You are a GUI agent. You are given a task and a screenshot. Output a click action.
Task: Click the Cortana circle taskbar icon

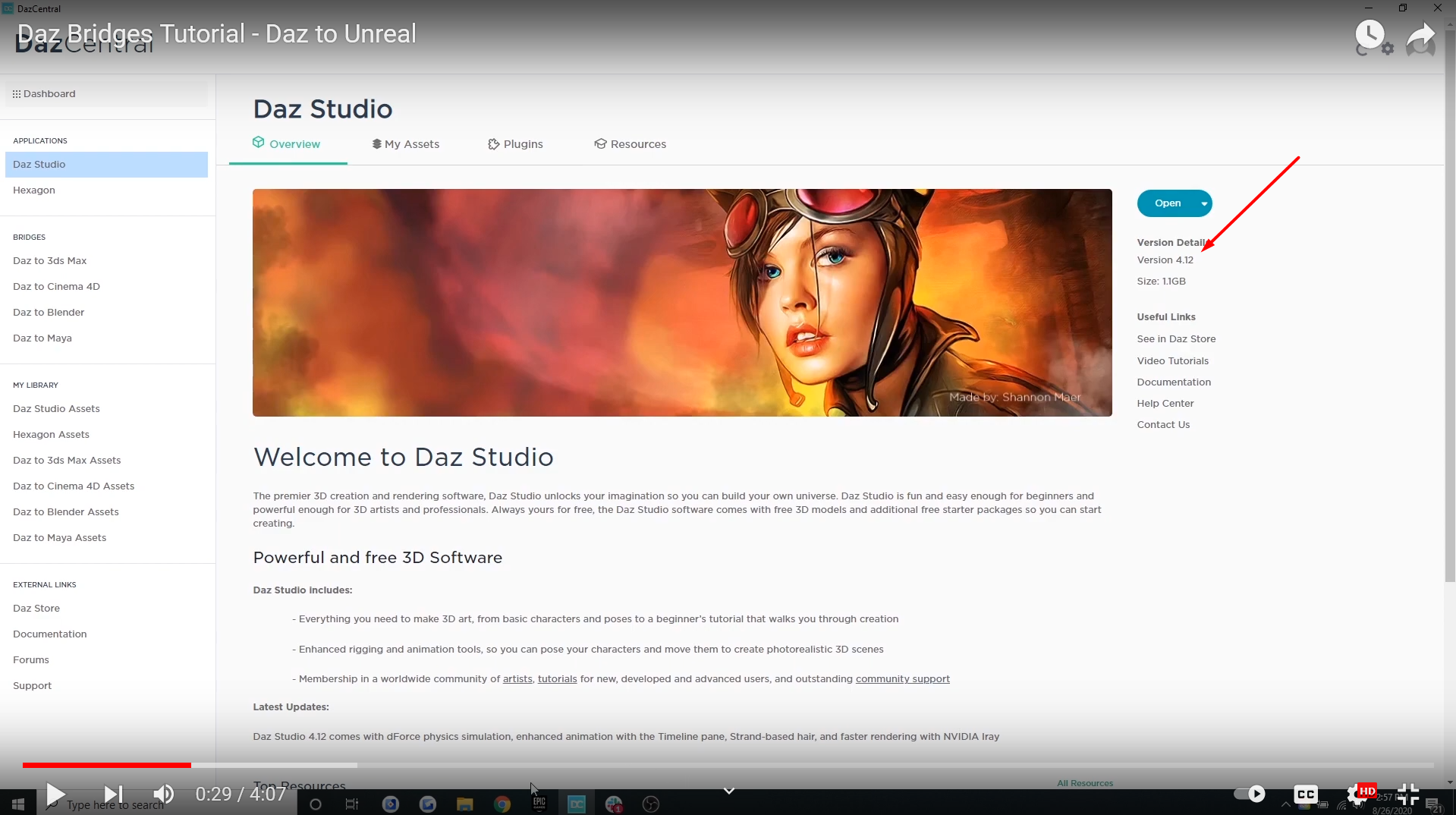pyautogui.click(x=316, y=804)
